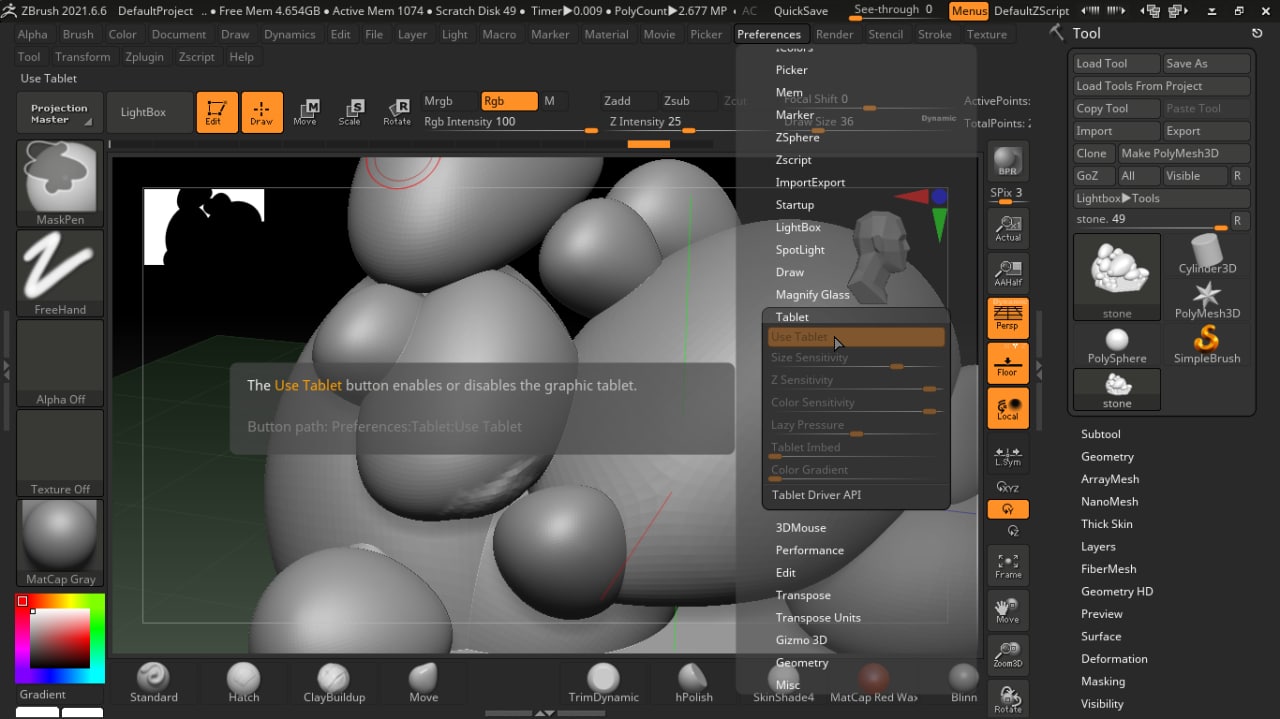Select the PolySphere tool icon
This screenshot has height=719, width=1280.
[1116, 345]
